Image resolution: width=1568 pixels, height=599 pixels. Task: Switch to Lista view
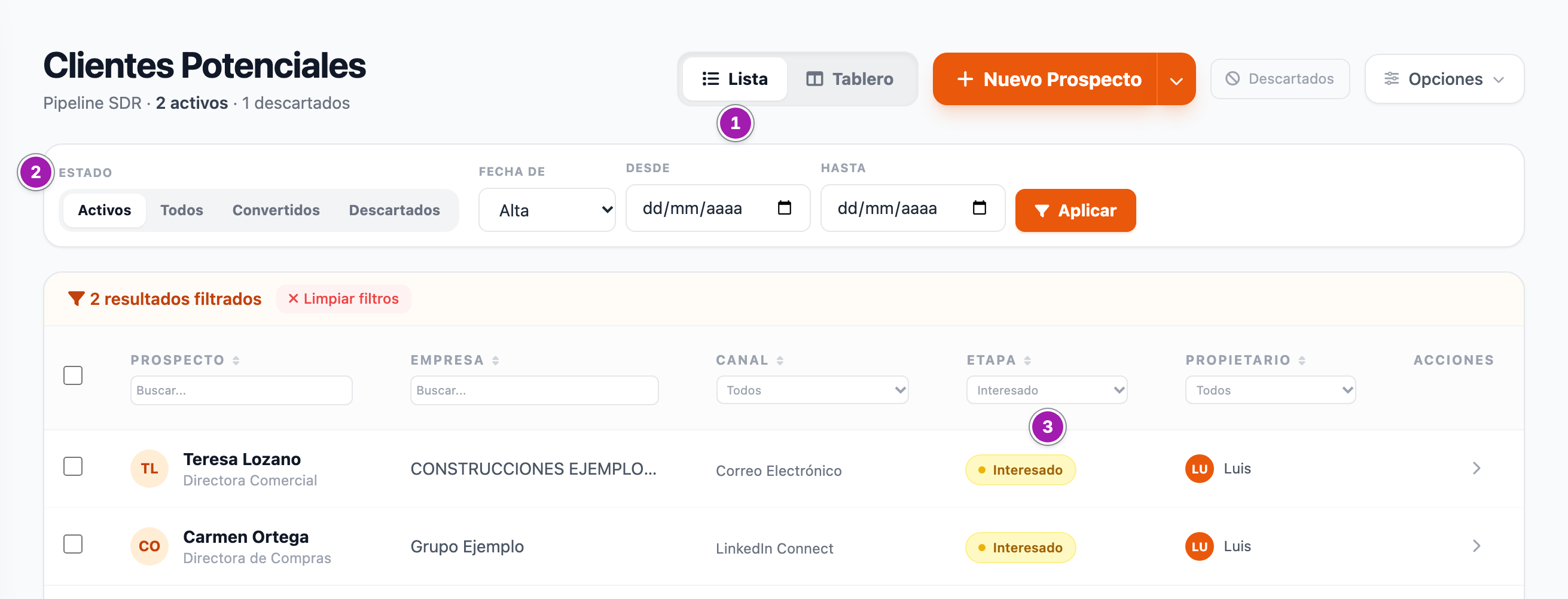click(x=735, y=79)
